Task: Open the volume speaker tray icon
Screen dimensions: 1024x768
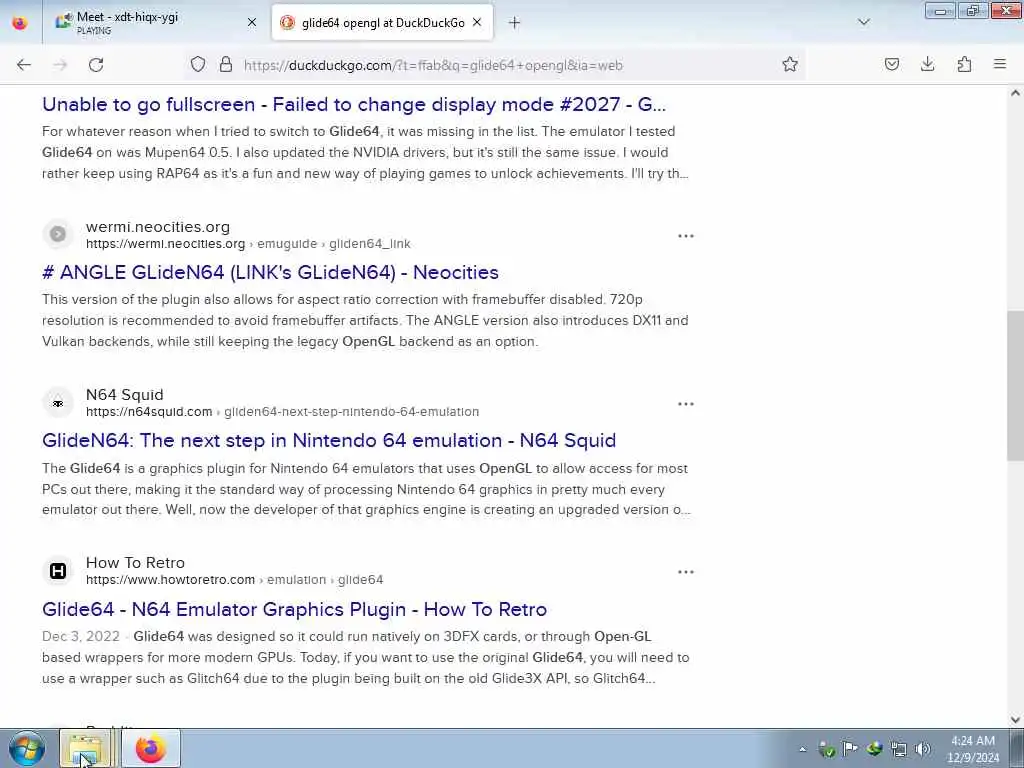Action: tap(922, 749)
